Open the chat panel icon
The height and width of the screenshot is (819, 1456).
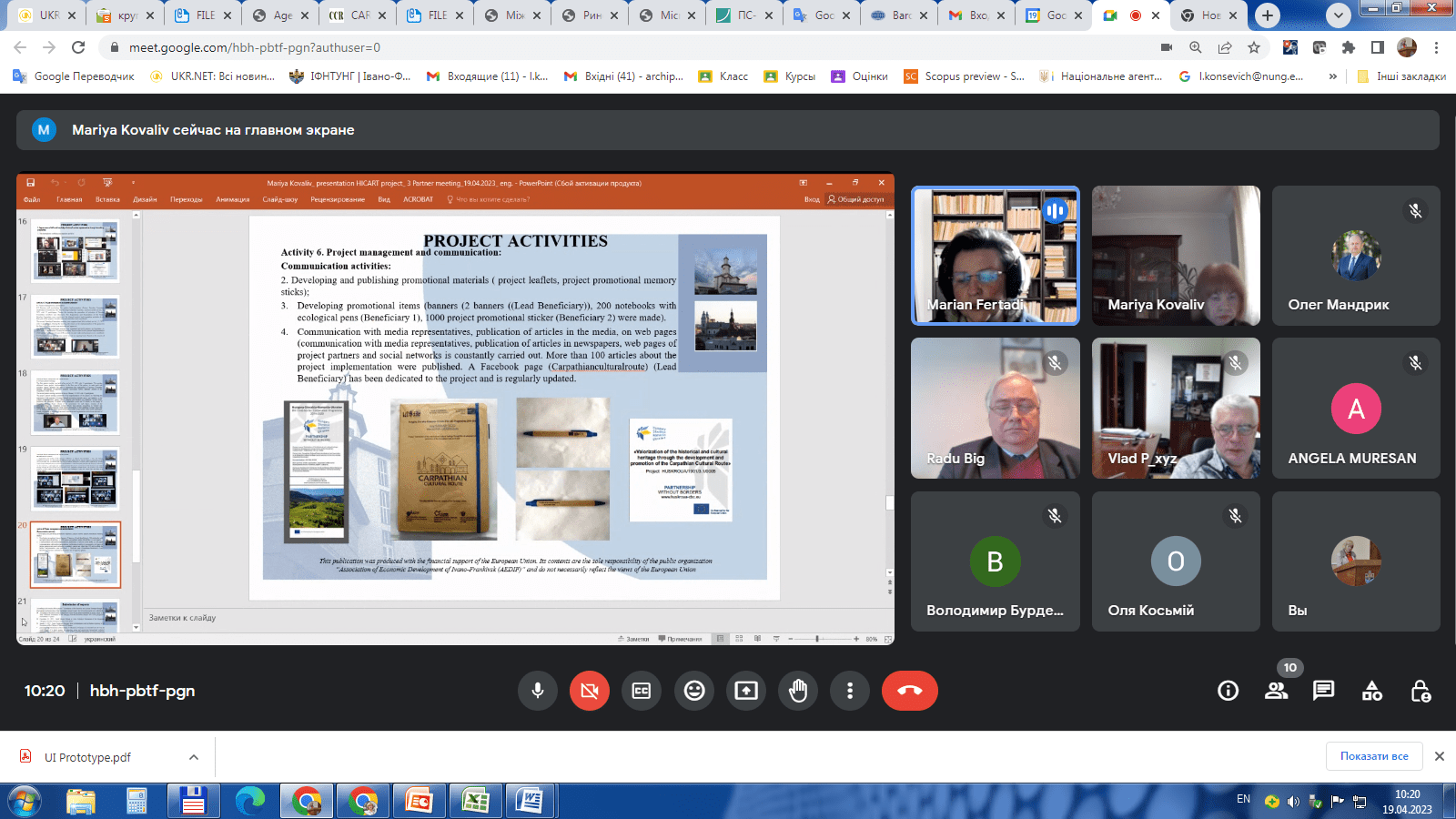coord(1323,691)
